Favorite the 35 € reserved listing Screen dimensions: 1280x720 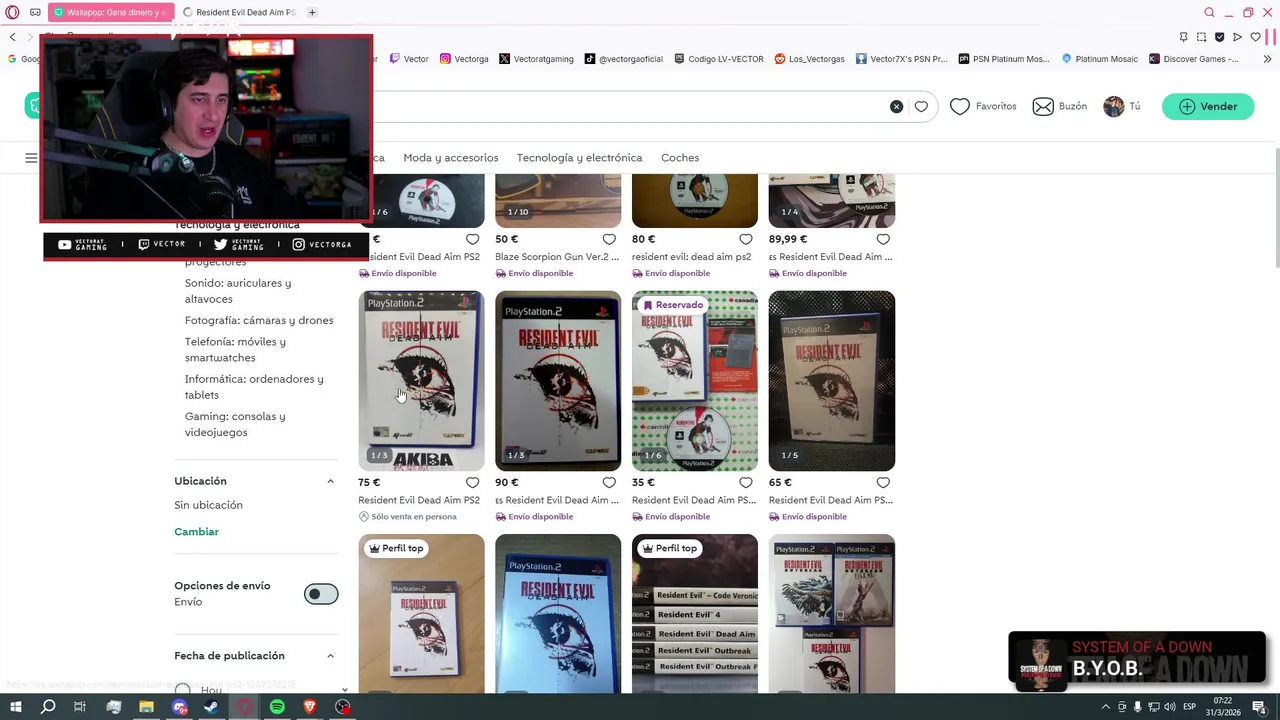[746, 483]
